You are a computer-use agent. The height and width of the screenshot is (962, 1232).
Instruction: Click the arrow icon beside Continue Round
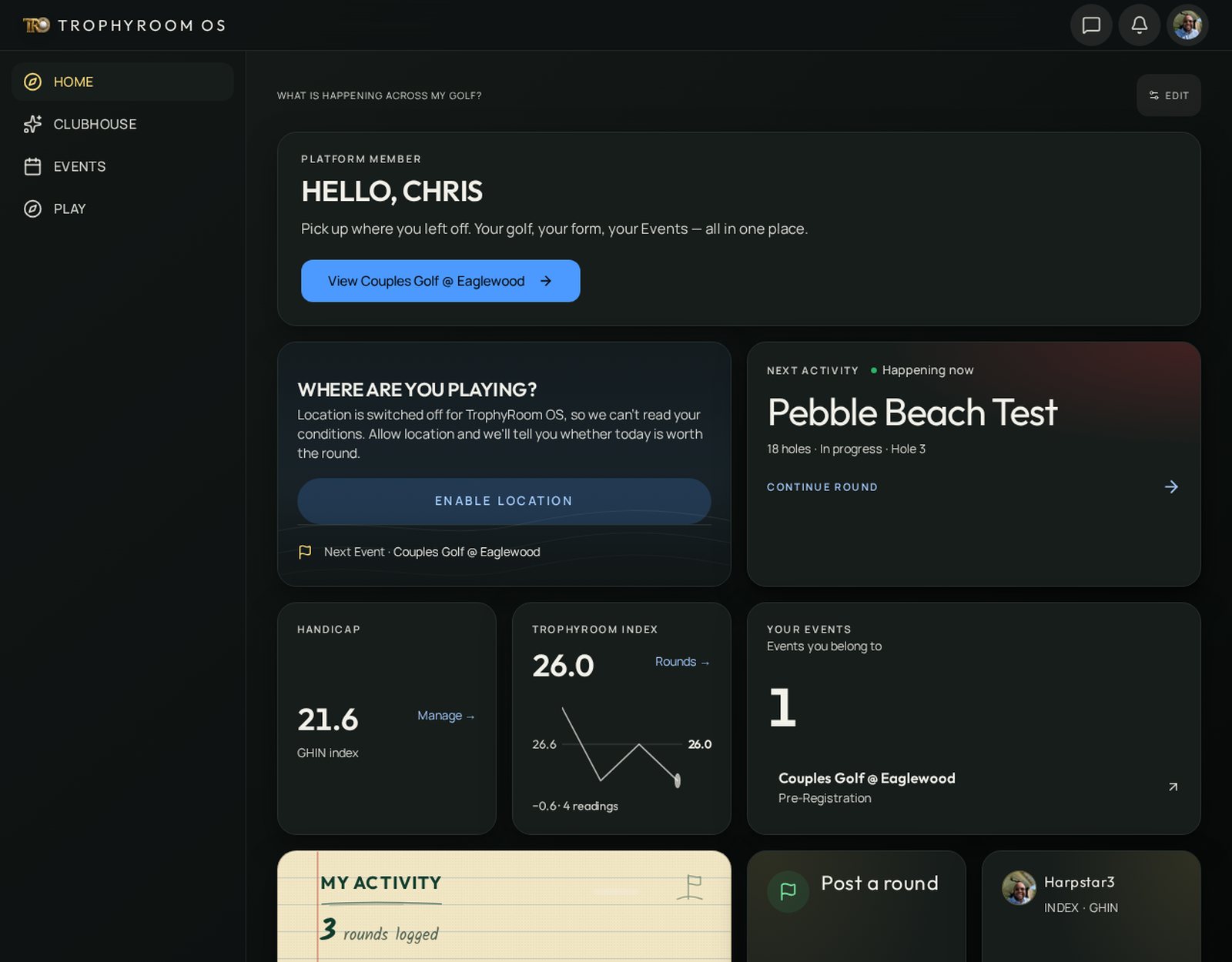click(1171, 486)
